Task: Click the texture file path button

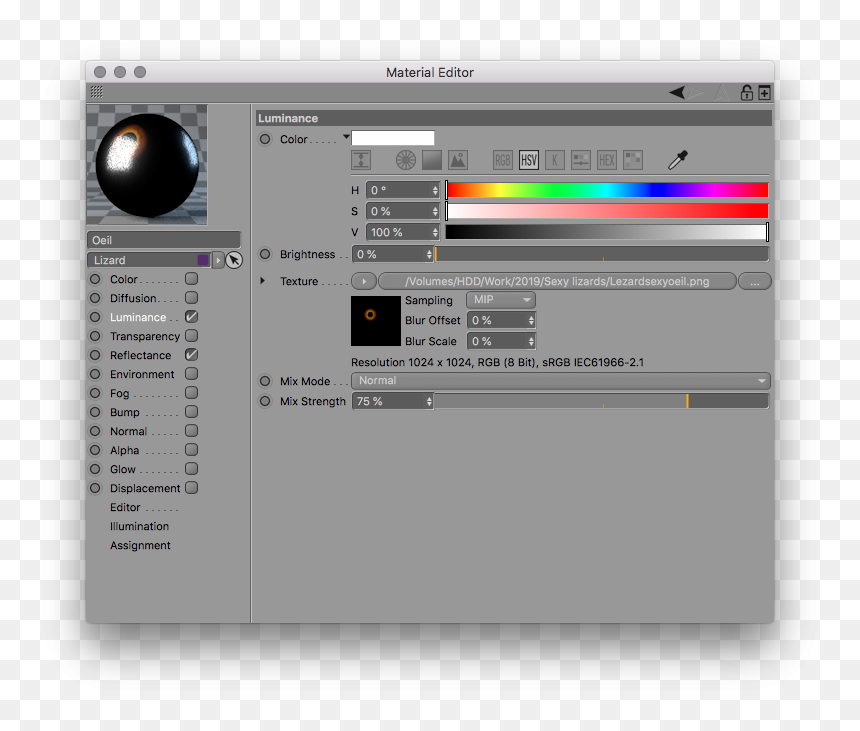Action: coord(557,281)
